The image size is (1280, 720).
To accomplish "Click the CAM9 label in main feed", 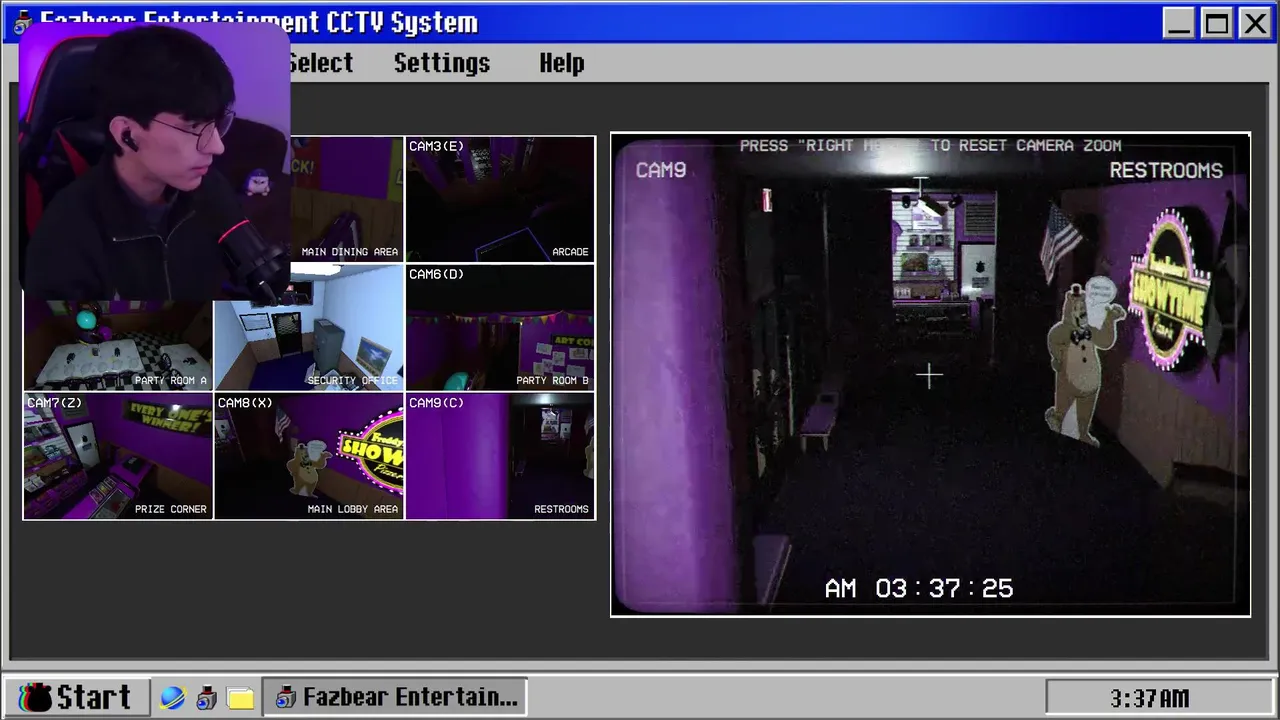I will [661, 171].
